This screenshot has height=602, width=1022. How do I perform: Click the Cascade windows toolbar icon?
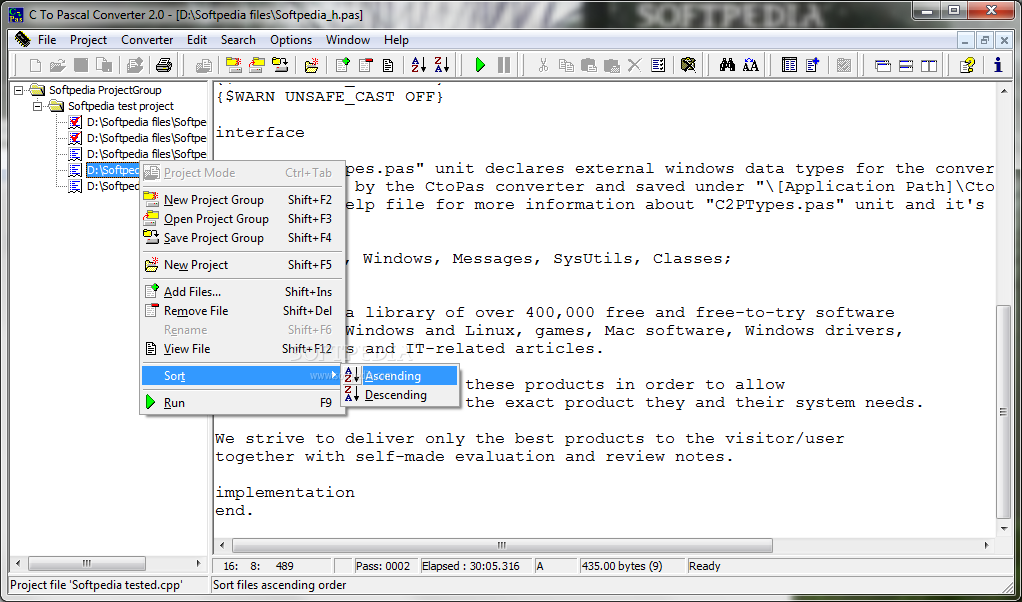tap(883, 65)
